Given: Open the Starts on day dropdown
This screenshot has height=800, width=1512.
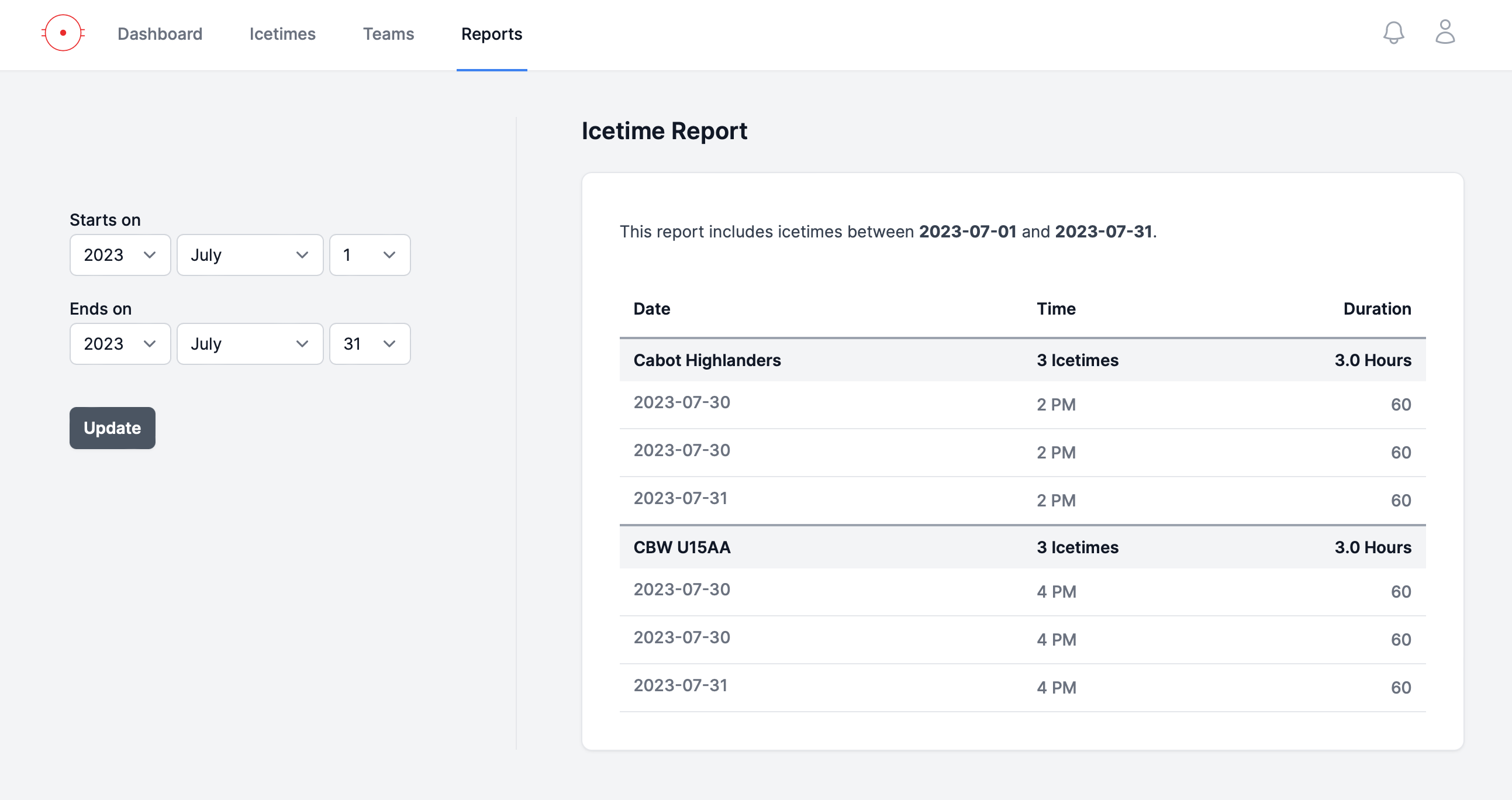Looking at the screenshot, I should [x=370, y=255].
